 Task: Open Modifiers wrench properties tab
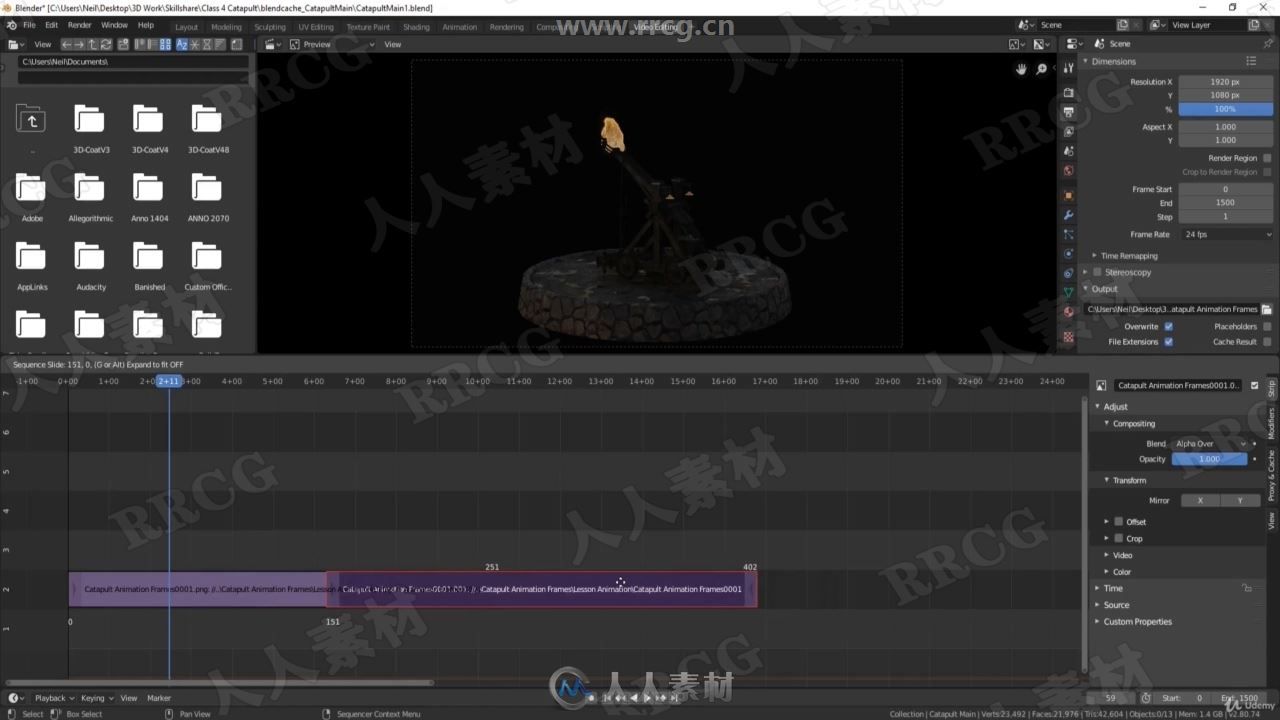coord(1069,215)
